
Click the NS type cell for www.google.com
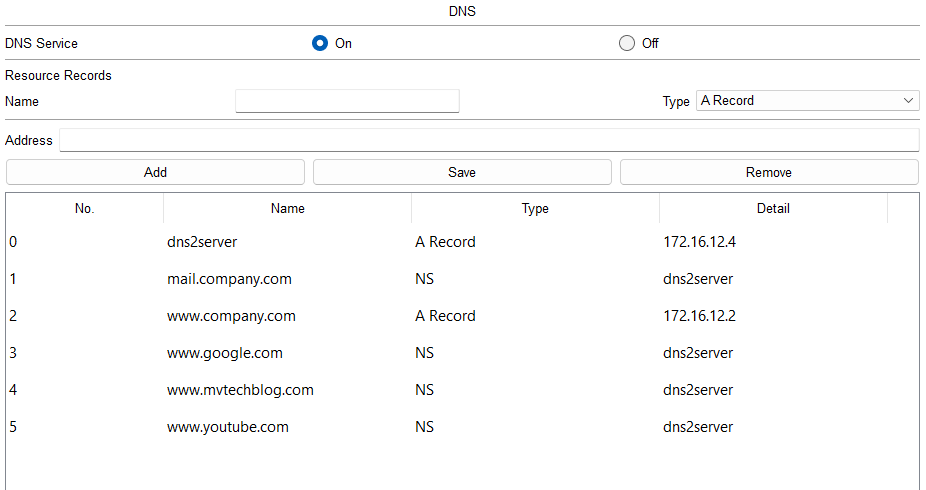(x=425, y=353)
